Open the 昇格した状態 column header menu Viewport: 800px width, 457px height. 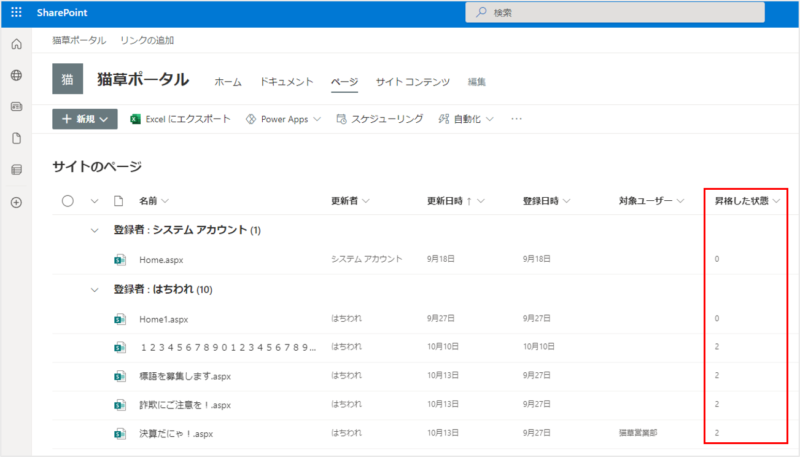pyautogui.click(x=747, y=201)
